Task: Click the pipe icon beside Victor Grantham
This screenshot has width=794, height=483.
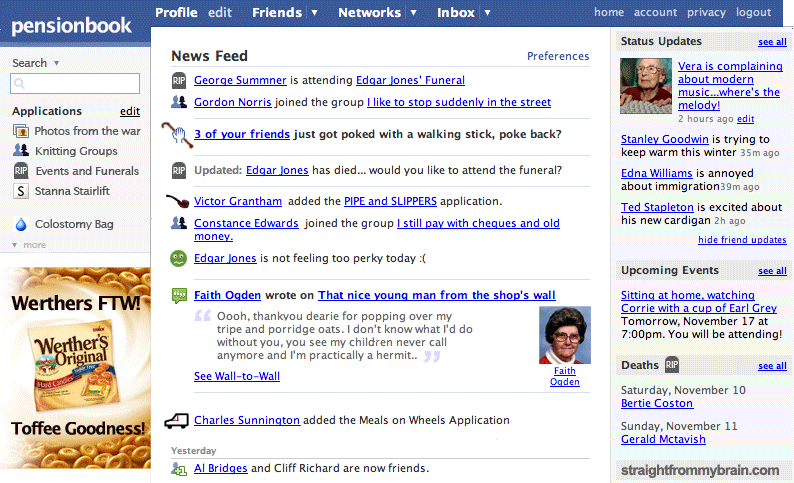Action: point(178,200)
